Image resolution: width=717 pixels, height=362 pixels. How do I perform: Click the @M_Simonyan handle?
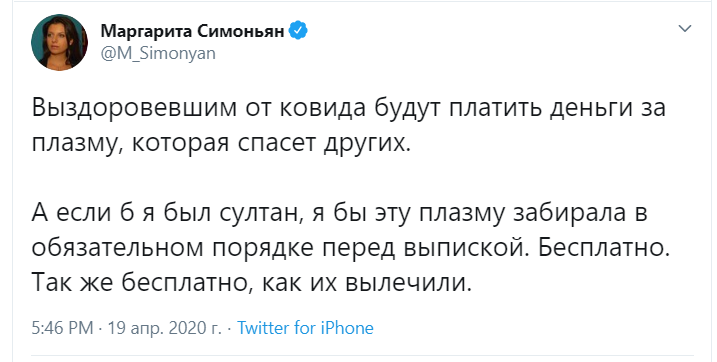pyautogui.click(x=158, y=53)
